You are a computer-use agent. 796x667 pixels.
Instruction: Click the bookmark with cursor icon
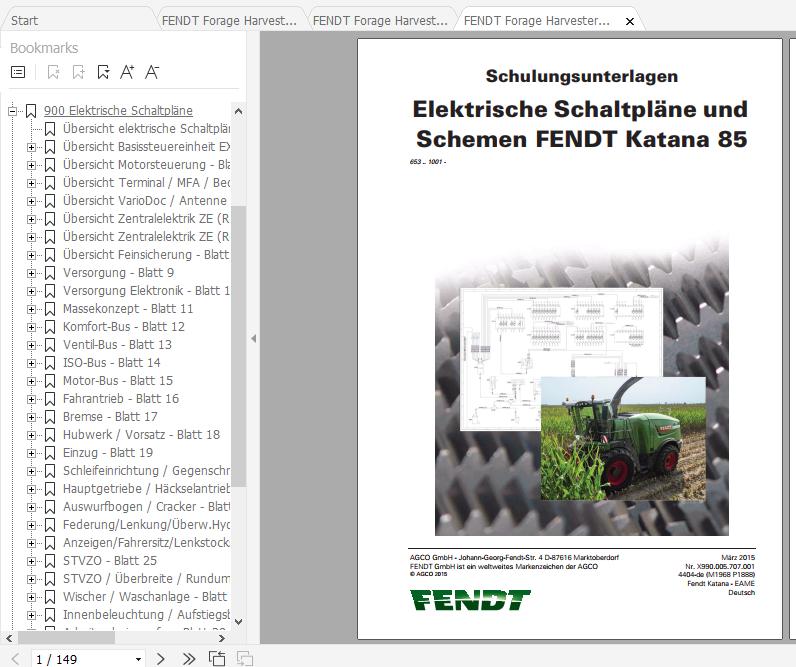103,72
